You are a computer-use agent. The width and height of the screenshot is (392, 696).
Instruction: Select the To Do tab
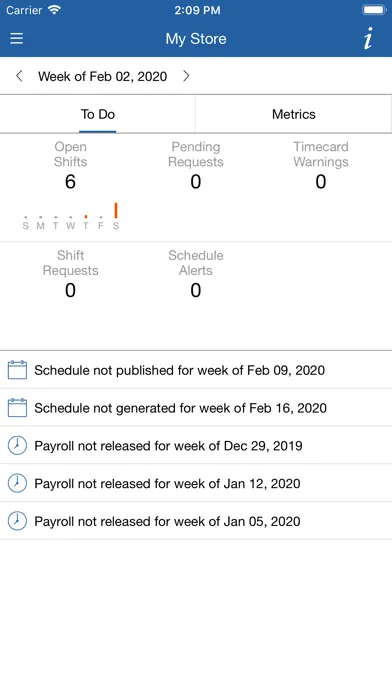[x=98, y=114]
